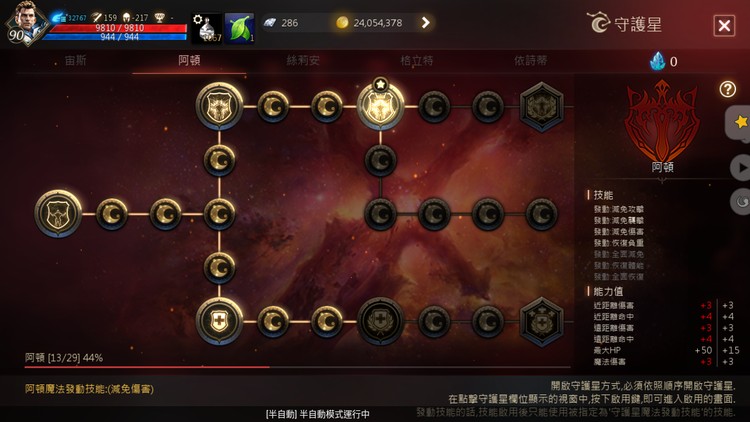Open the crescent moon side icon
This screenshot has width=750, height=422.
pos(740,201)
